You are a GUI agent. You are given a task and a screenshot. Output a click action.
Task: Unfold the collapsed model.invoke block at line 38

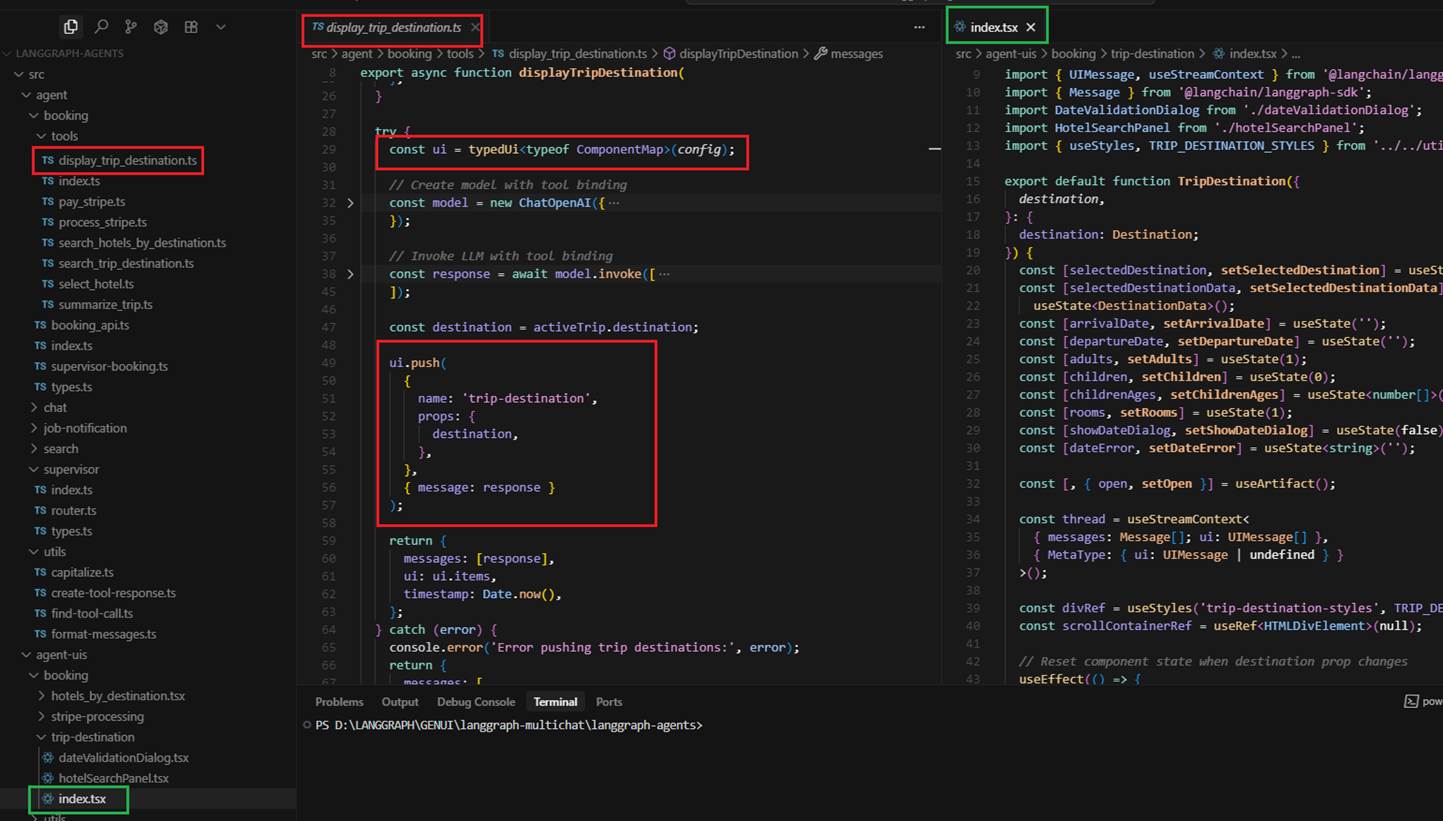[349, 274]
